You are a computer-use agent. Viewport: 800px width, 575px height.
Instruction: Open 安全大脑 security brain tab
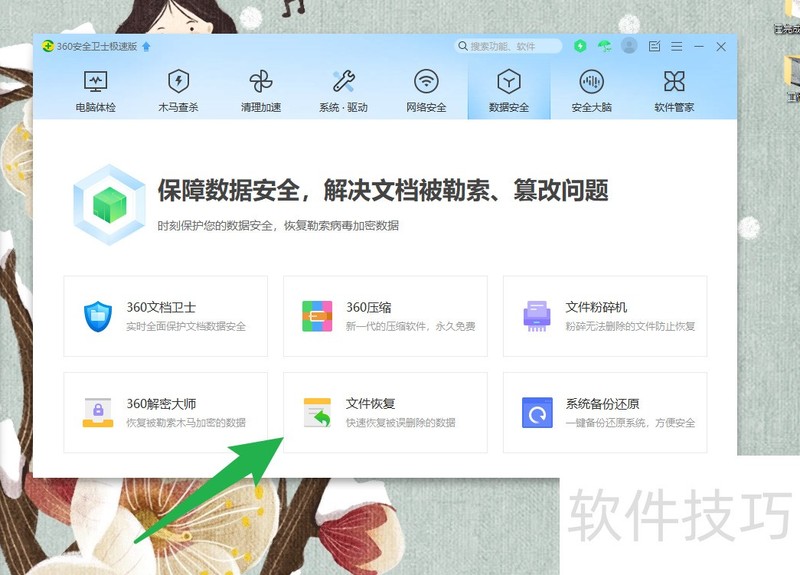[x=591, y=91]
